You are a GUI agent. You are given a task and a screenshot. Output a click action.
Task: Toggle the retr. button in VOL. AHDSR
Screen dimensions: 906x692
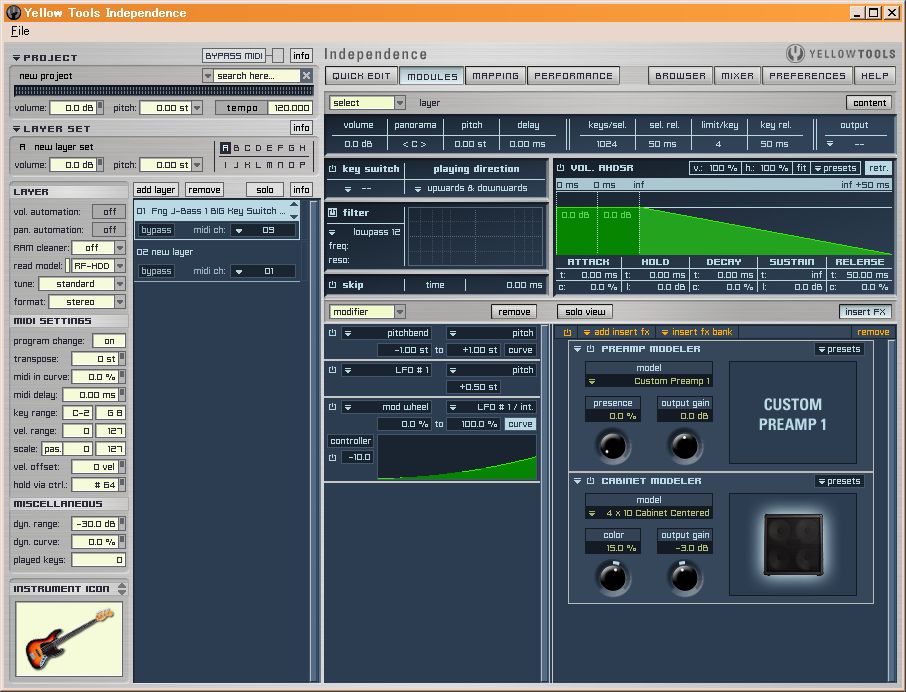point(878,168)
